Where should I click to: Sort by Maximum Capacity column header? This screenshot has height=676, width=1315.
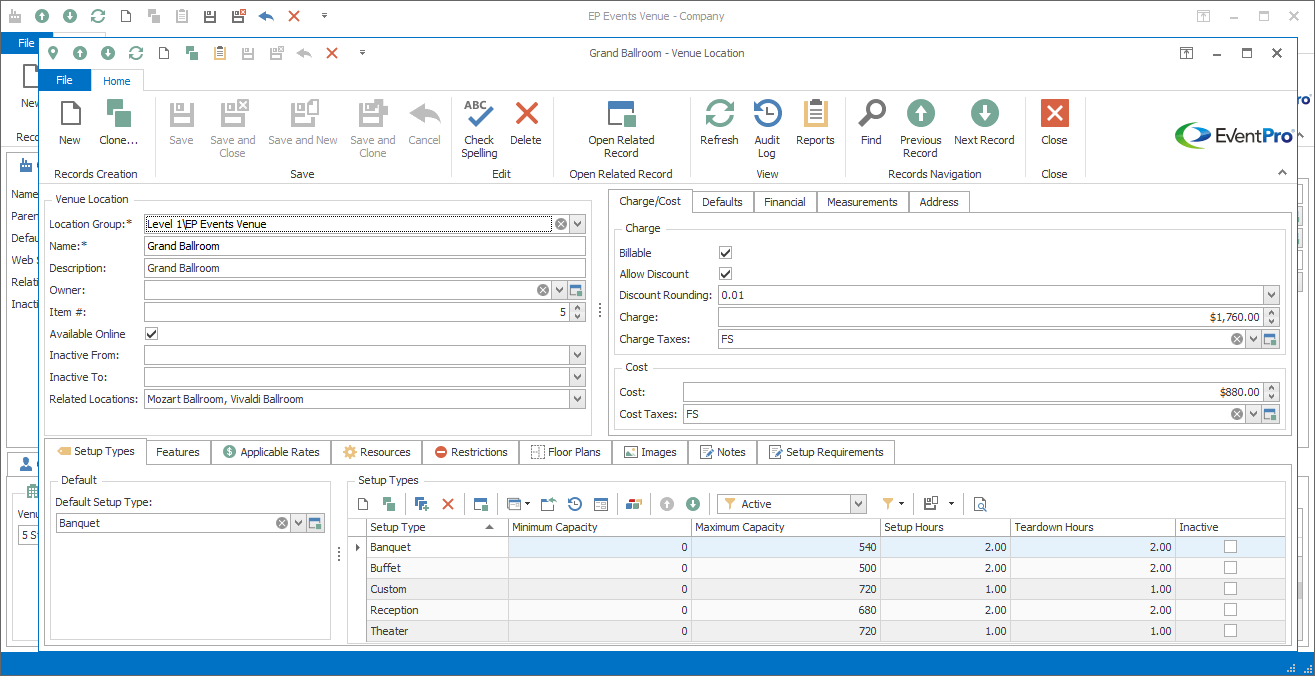785,527
